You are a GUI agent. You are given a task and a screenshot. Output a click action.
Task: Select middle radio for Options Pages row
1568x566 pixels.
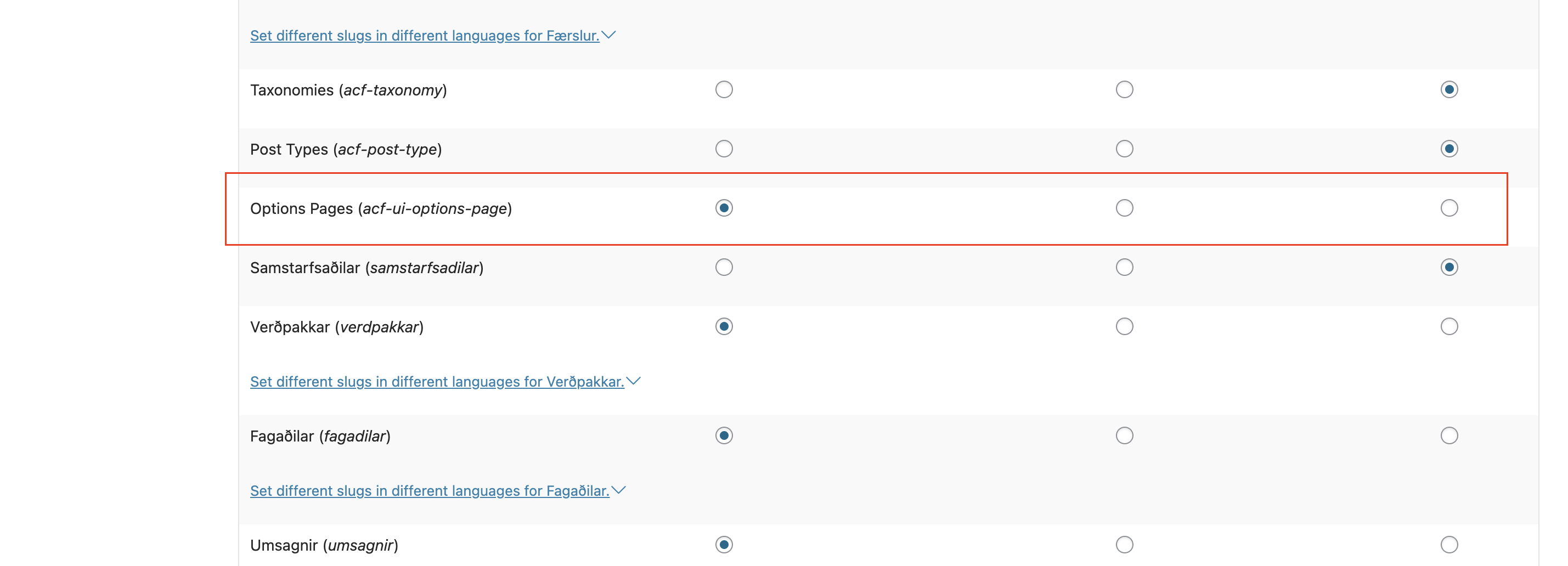[1124, 208]
